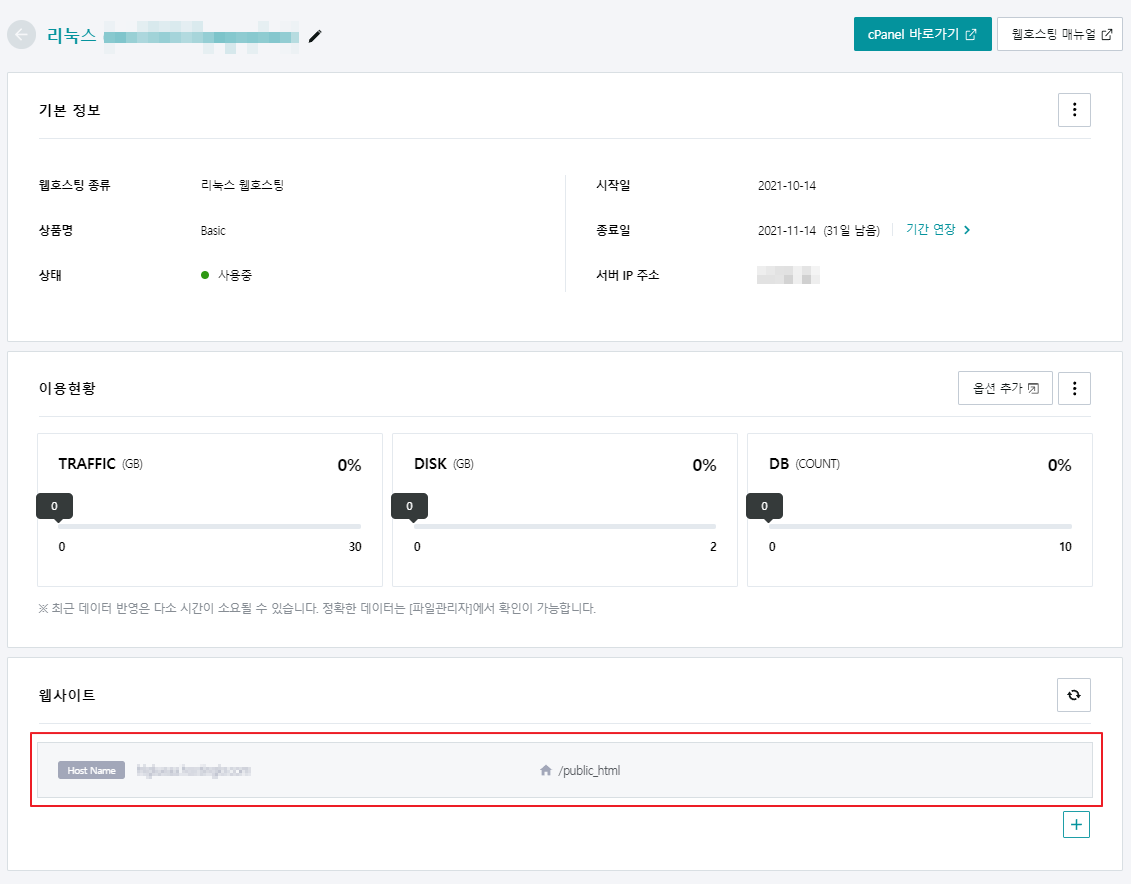The height and width of the screenshot is (884, 1131).
Task: Click the blurred server IP address
Action: 788,275
